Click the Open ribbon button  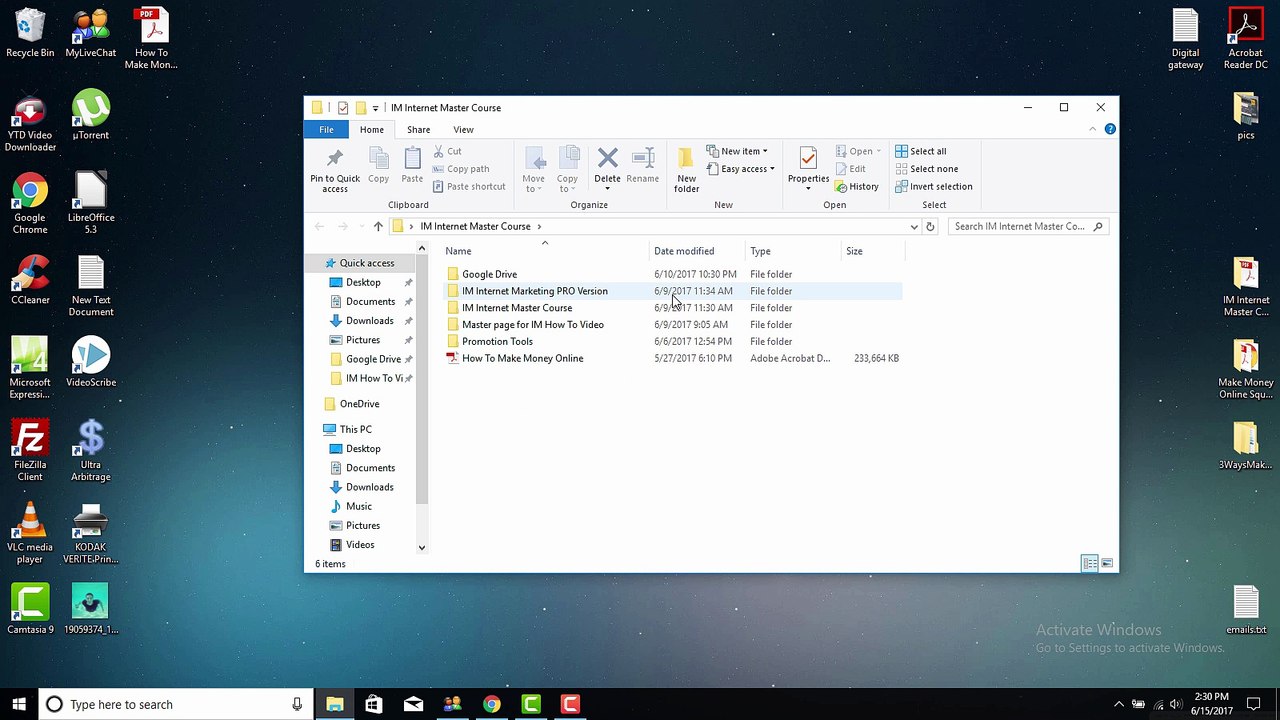point(859,151)
